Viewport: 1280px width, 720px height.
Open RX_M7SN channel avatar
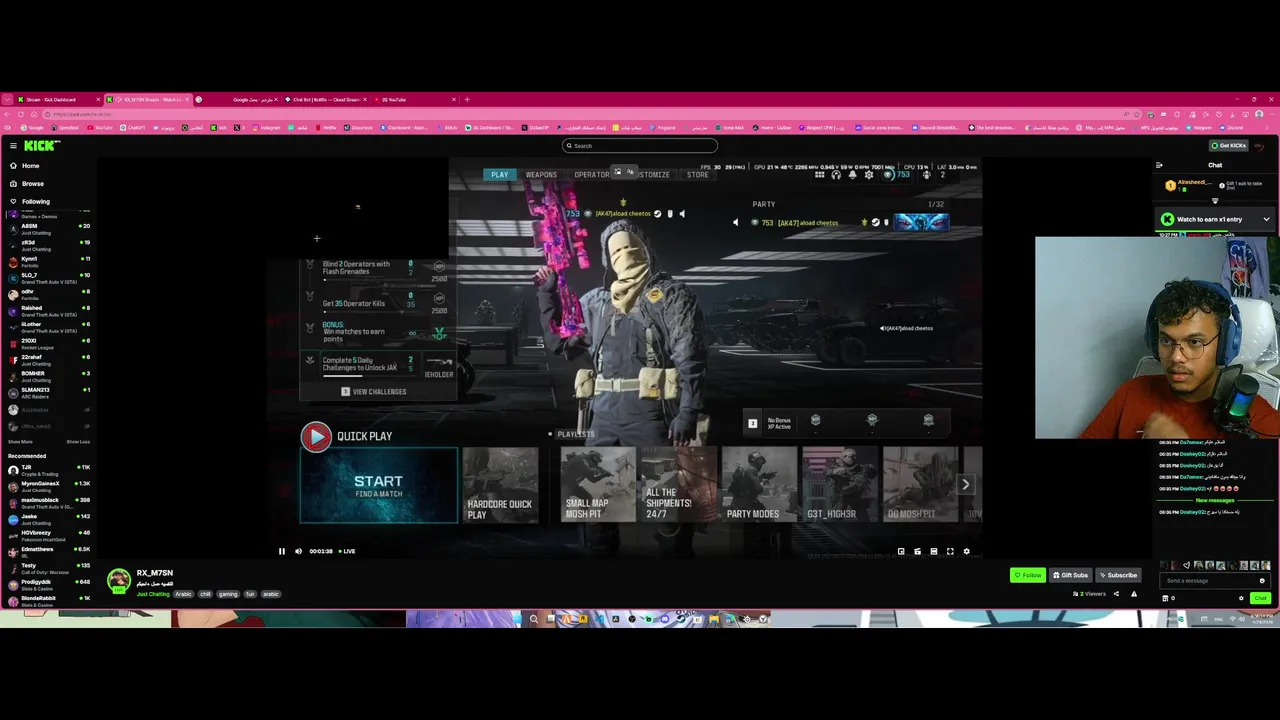coord(119,580)
